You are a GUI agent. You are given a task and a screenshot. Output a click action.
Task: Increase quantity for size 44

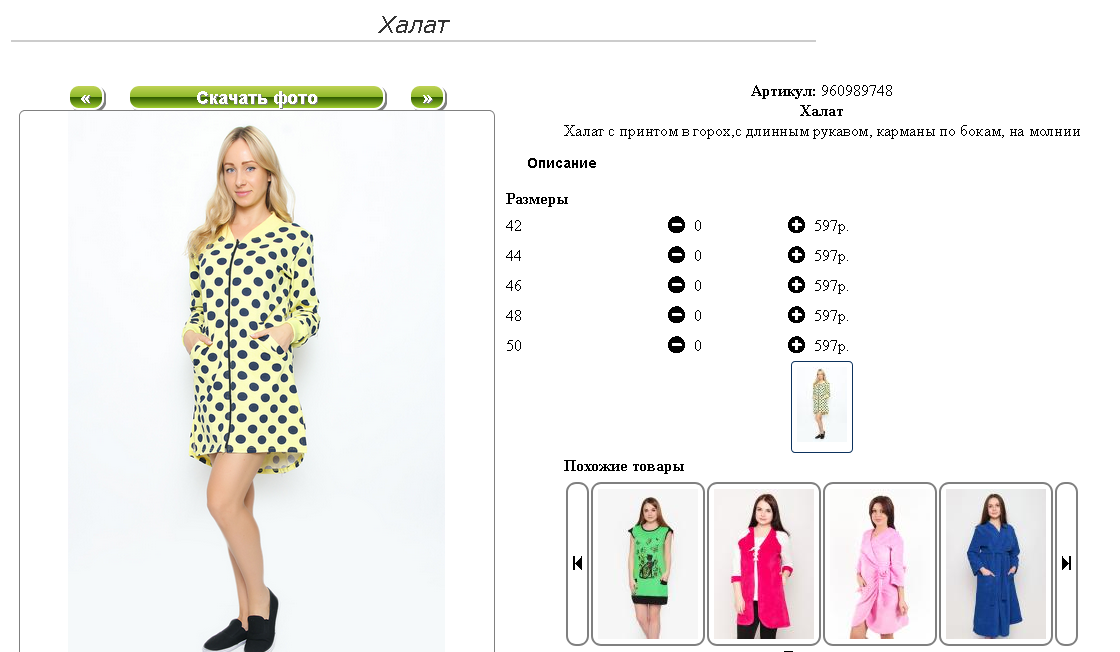tap(796, 255)
